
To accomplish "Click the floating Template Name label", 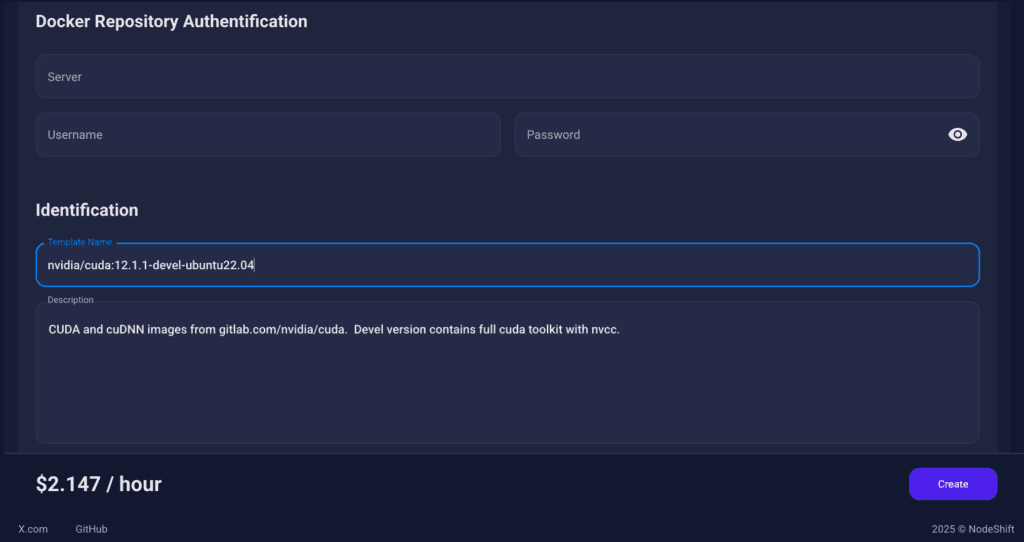I will click(x=80, y=242).
